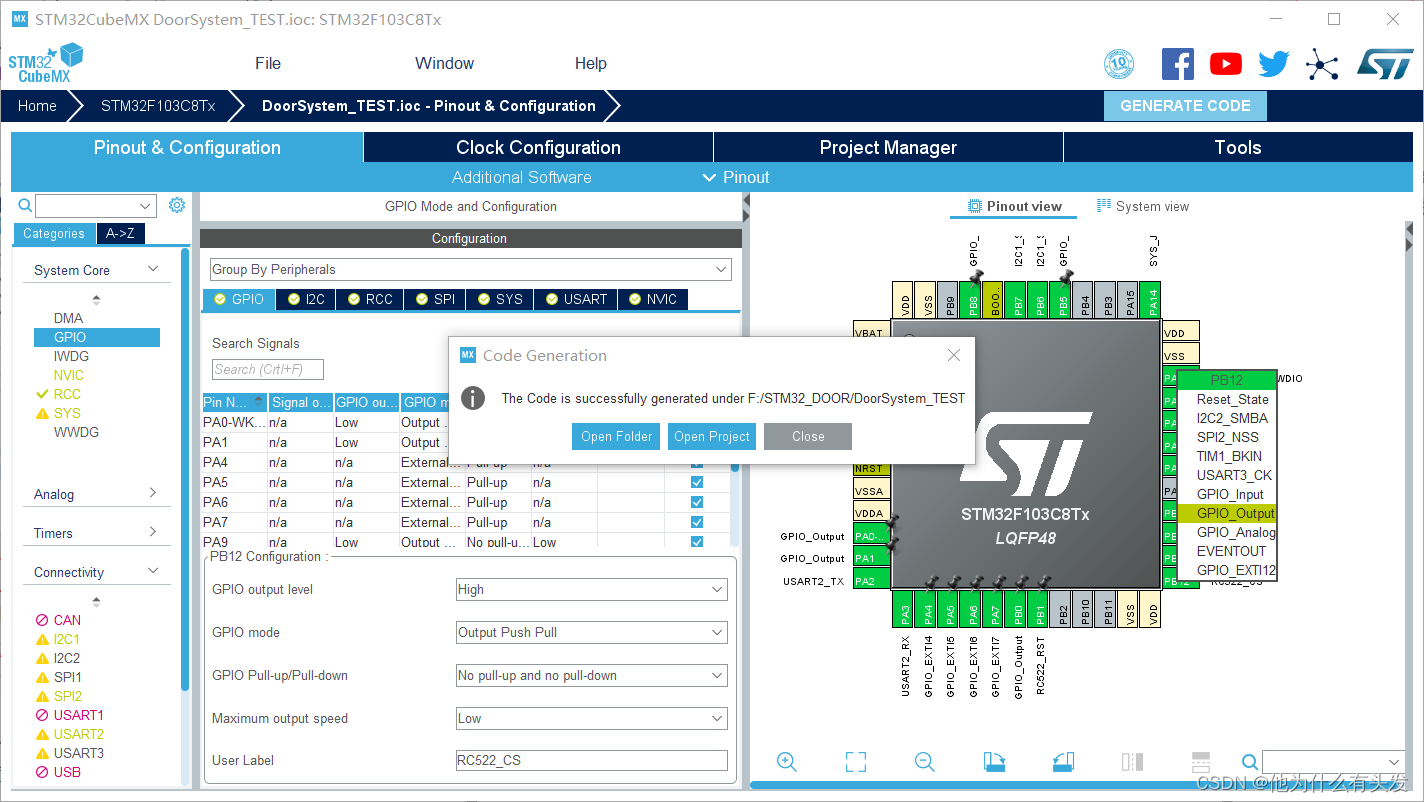Open the Group By Peripherals dropdown

tap(470, 269)
